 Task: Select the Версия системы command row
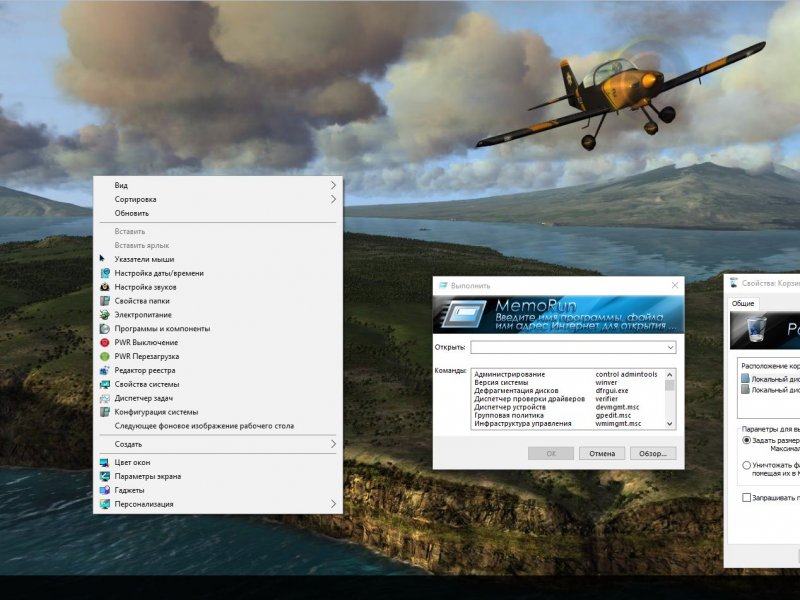click(568, 382)
